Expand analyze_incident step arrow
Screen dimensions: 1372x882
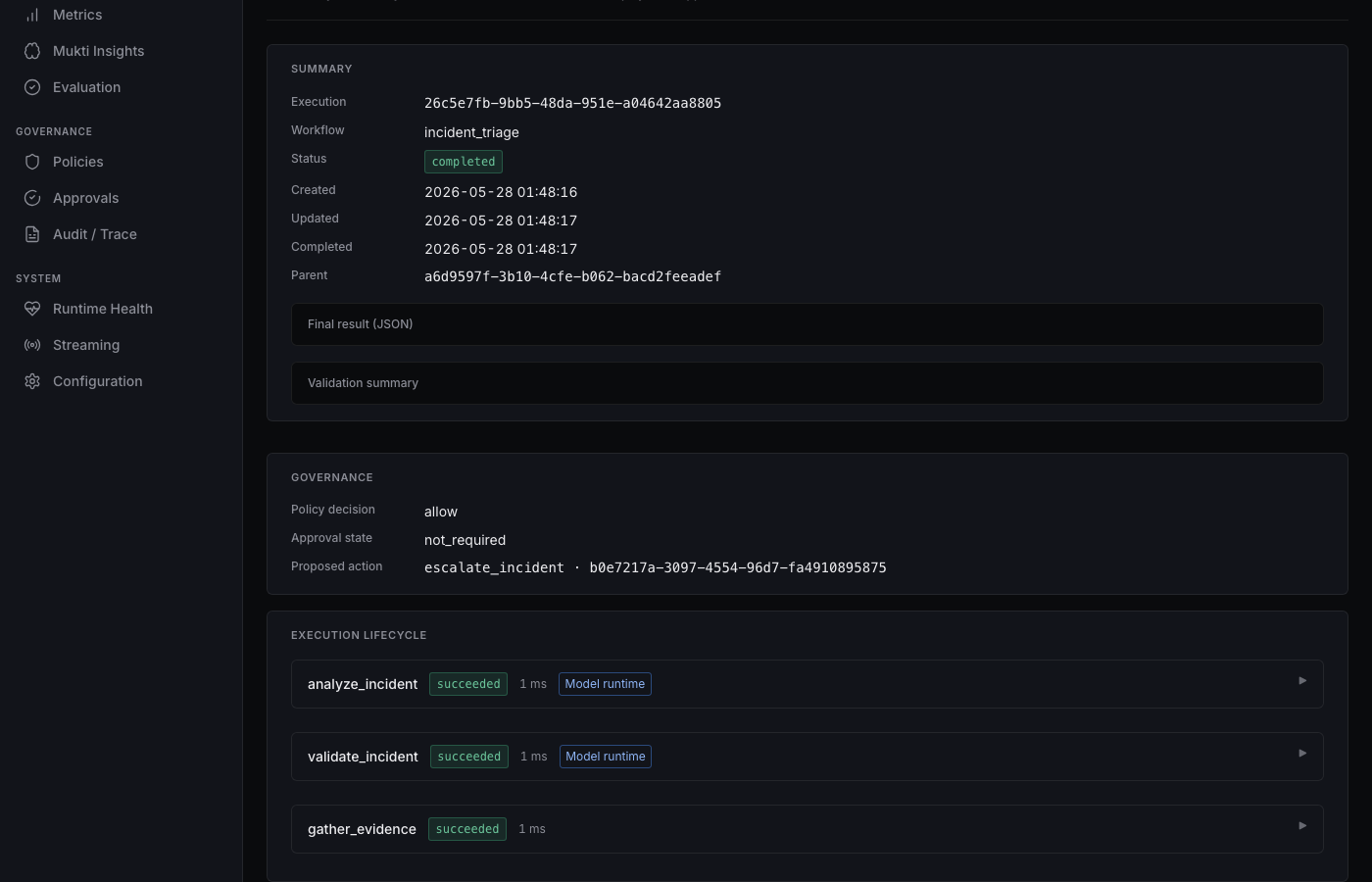(1302, 680)
